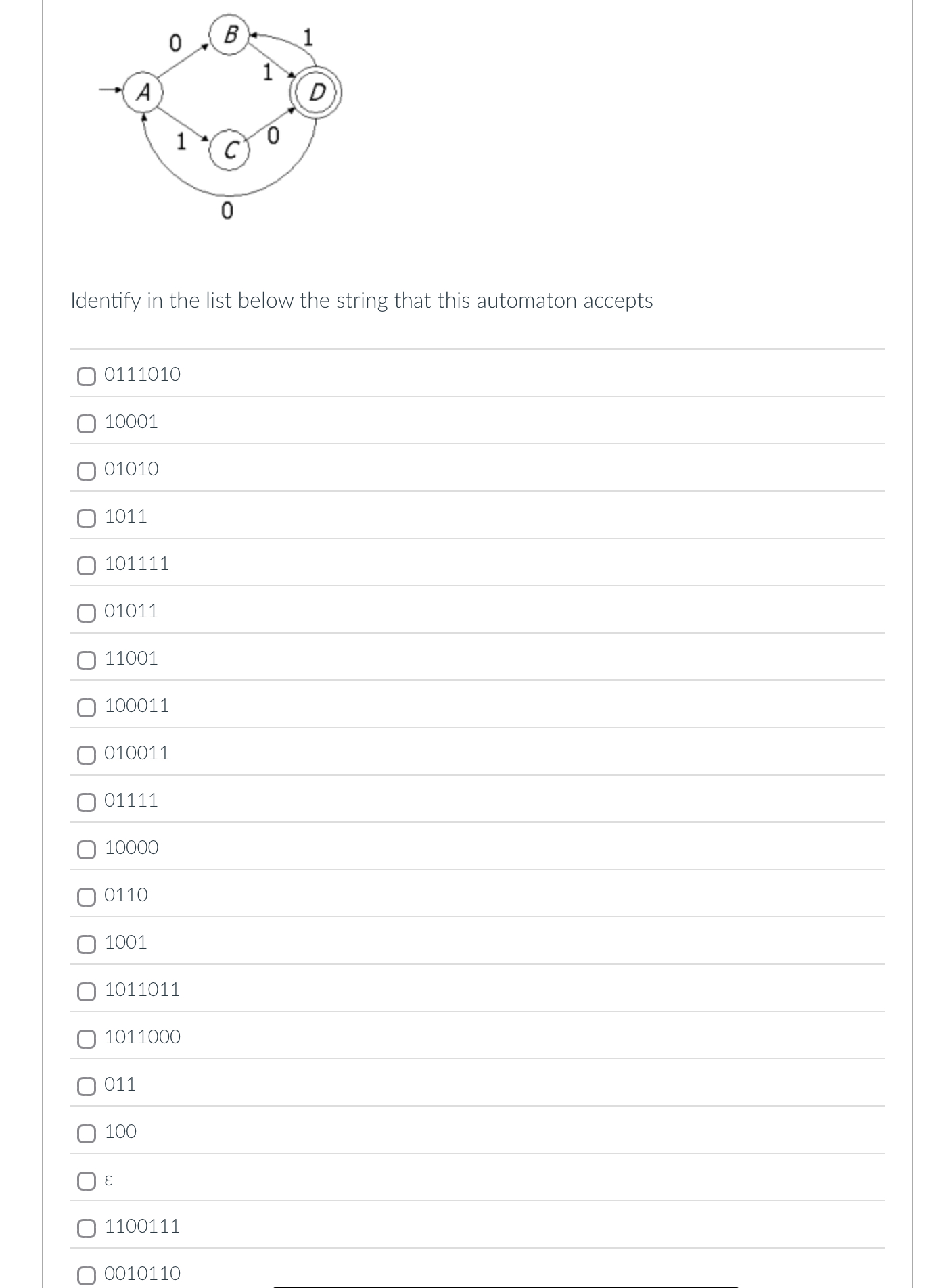Check the box for 1011011
Image resolution: width=928 pixels, height=1288 pixels.
(85, 993)
